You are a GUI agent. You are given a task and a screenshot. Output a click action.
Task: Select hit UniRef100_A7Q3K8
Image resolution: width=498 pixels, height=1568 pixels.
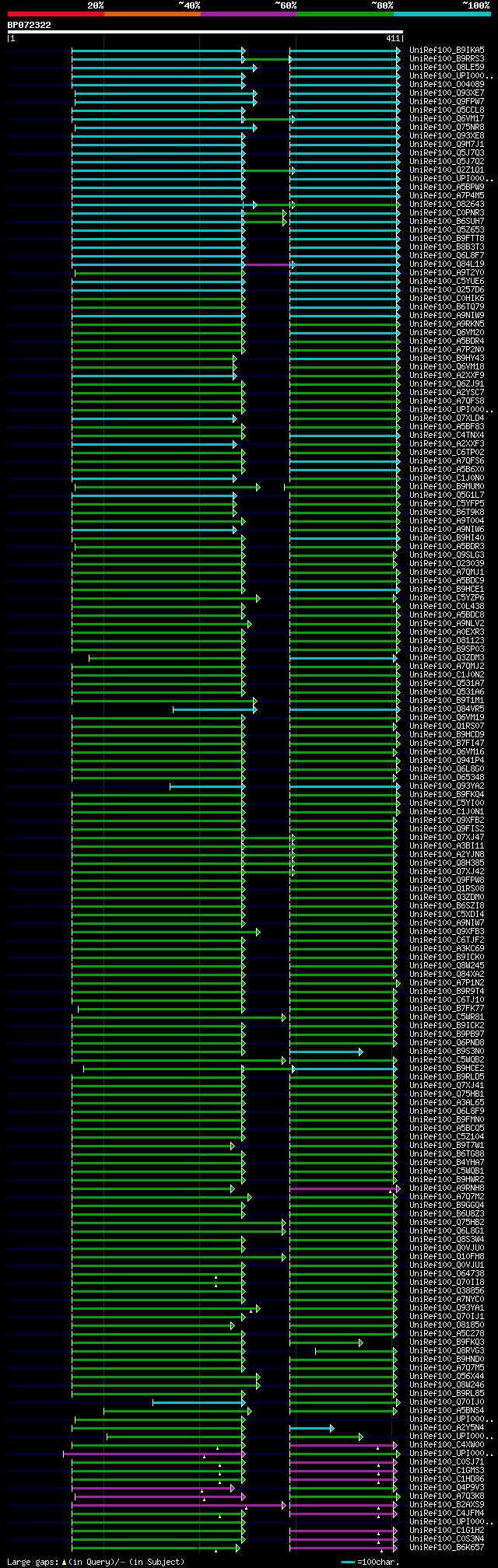pyautogui.click(x=447, y=1496)
